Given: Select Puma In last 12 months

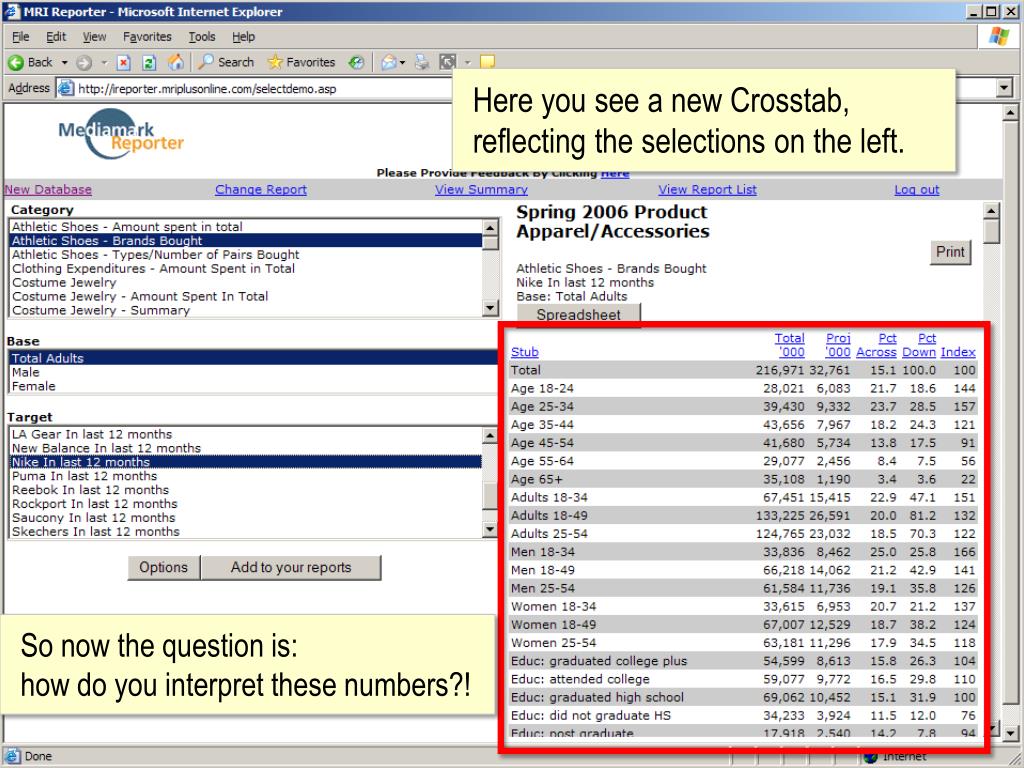Looking at the screenshot, I should point(246,476).
